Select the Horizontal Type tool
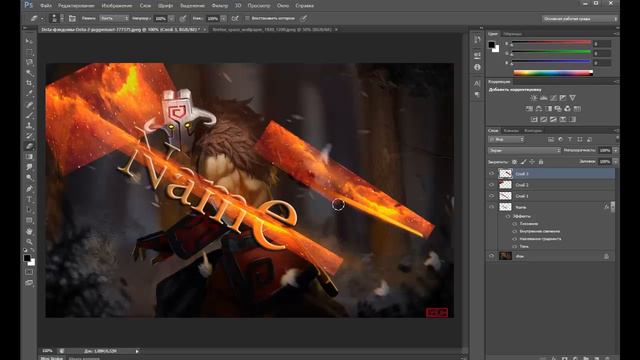Image resolution: width=640 pixels, height=360 pixels. click(29, 199)
